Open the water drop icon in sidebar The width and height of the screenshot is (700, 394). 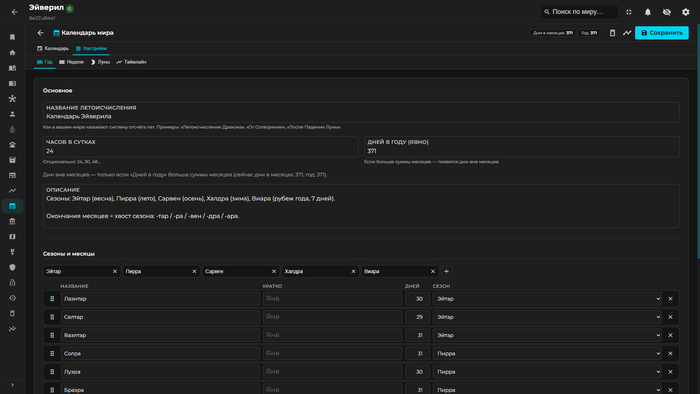point(12,129)
